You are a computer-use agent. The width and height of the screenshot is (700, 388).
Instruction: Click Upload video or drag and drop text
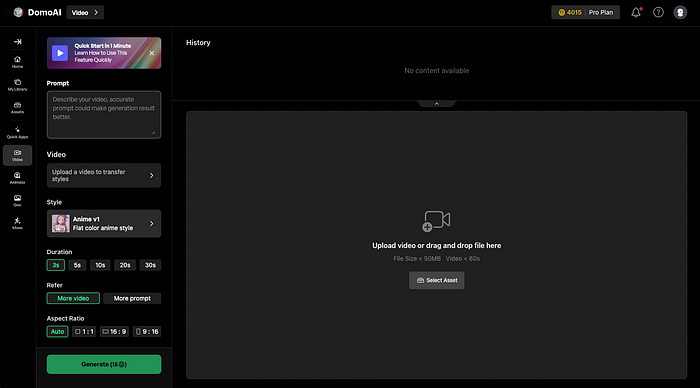point(437,246)
